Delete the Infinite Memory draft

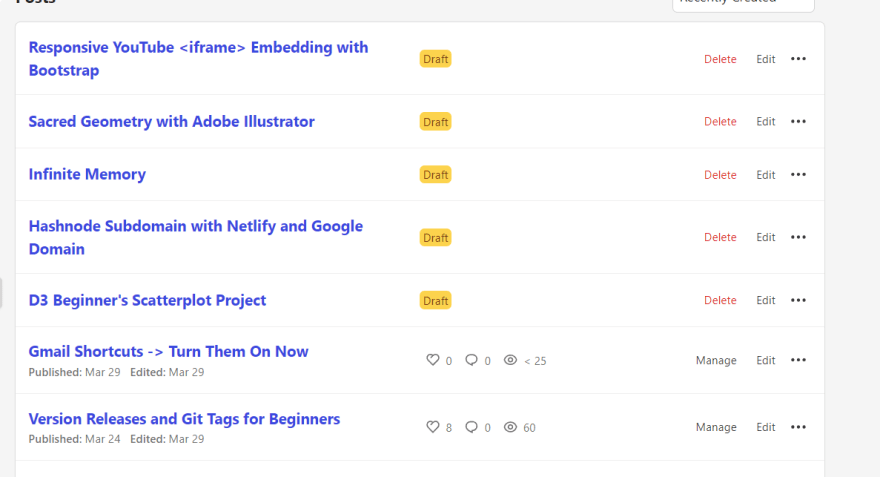click(720, 175)
